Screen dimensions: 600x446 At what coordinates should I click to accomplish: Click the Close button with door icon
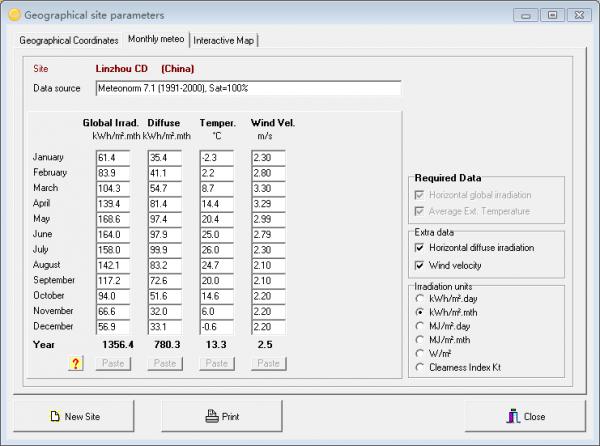point(526,416)
